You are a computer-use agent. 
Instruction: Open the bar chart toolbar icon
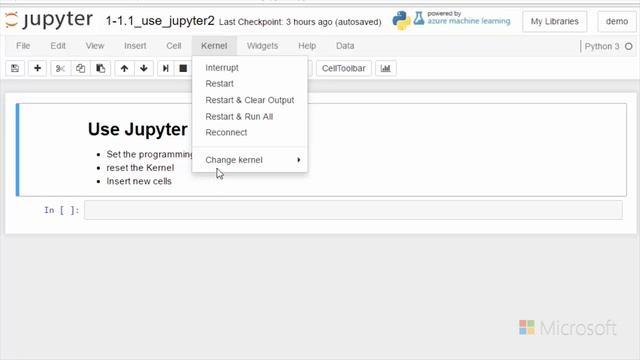coord(385,68)
